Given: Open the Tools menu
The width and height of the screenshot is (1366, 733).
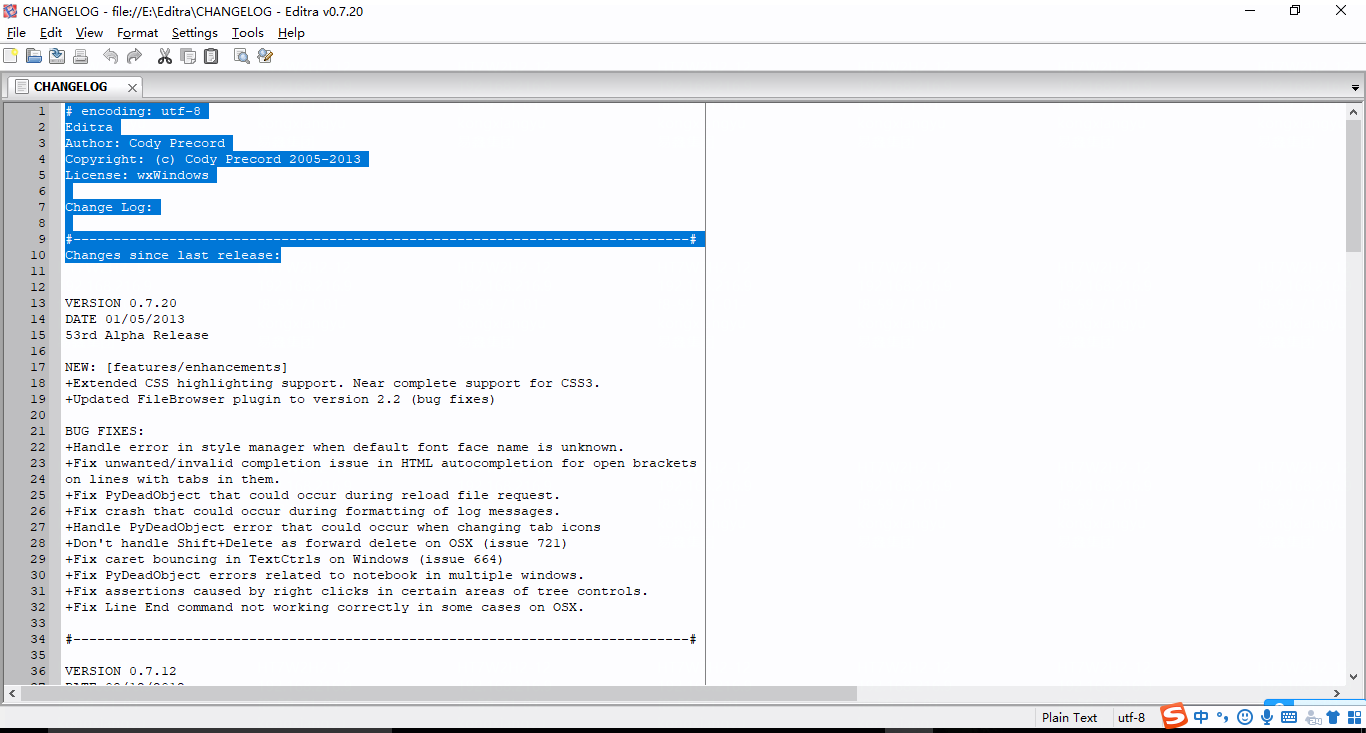Looking at the screenshot, I should click(x=248, y=33).
